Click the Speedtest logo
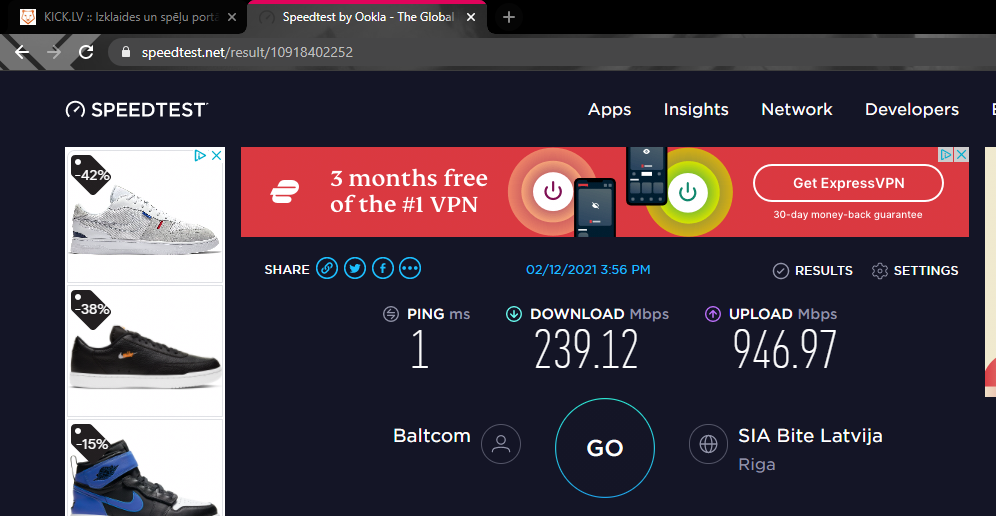 click(137, 109)
